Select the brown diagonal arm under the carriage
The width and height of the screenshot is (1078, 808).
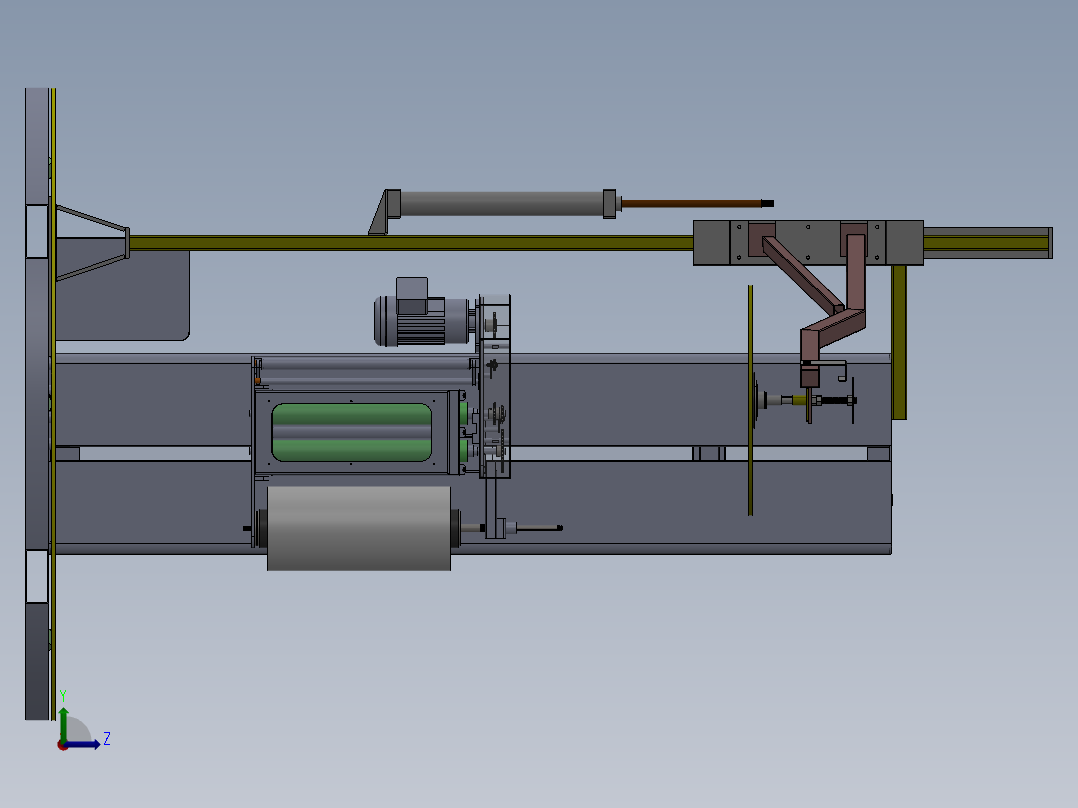pos(802,275)
